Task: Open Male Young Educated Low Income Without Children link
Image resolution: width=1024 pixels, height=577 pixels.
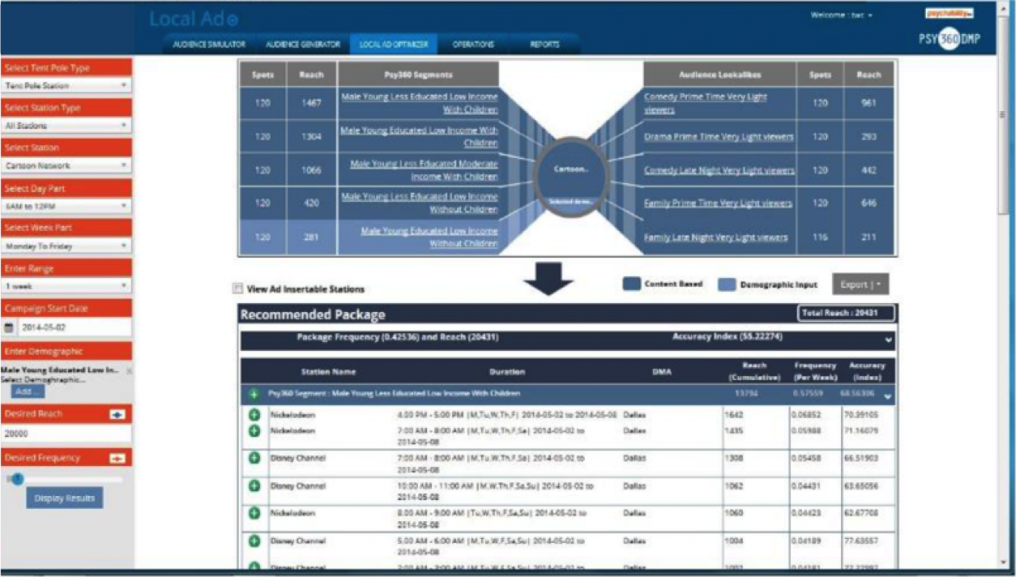Action: (429, 237)
